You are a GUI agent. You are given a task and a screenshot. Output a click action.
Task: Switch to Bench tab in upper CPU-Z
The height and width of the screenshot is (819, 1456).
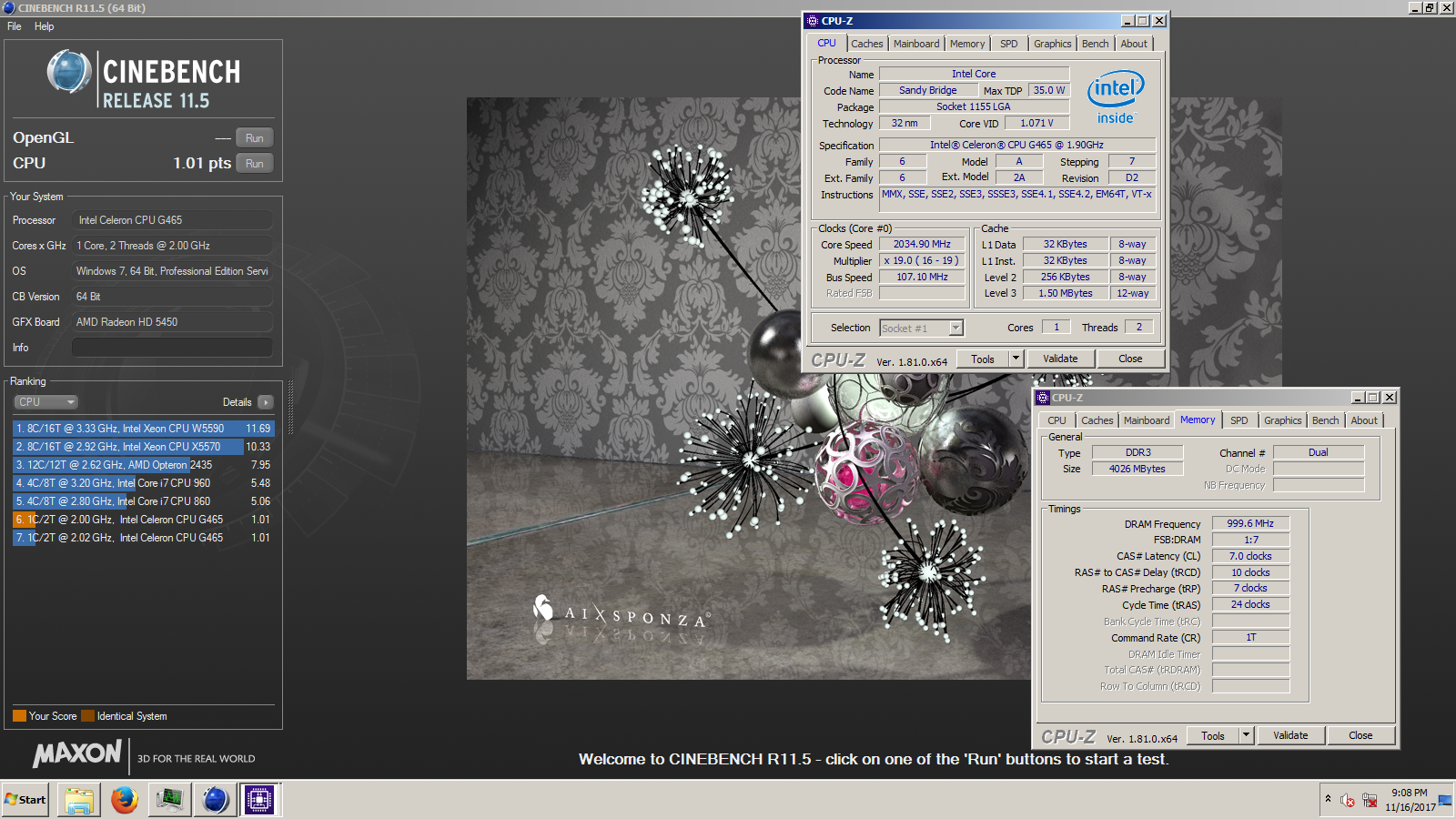click(x=1096, y=44)
